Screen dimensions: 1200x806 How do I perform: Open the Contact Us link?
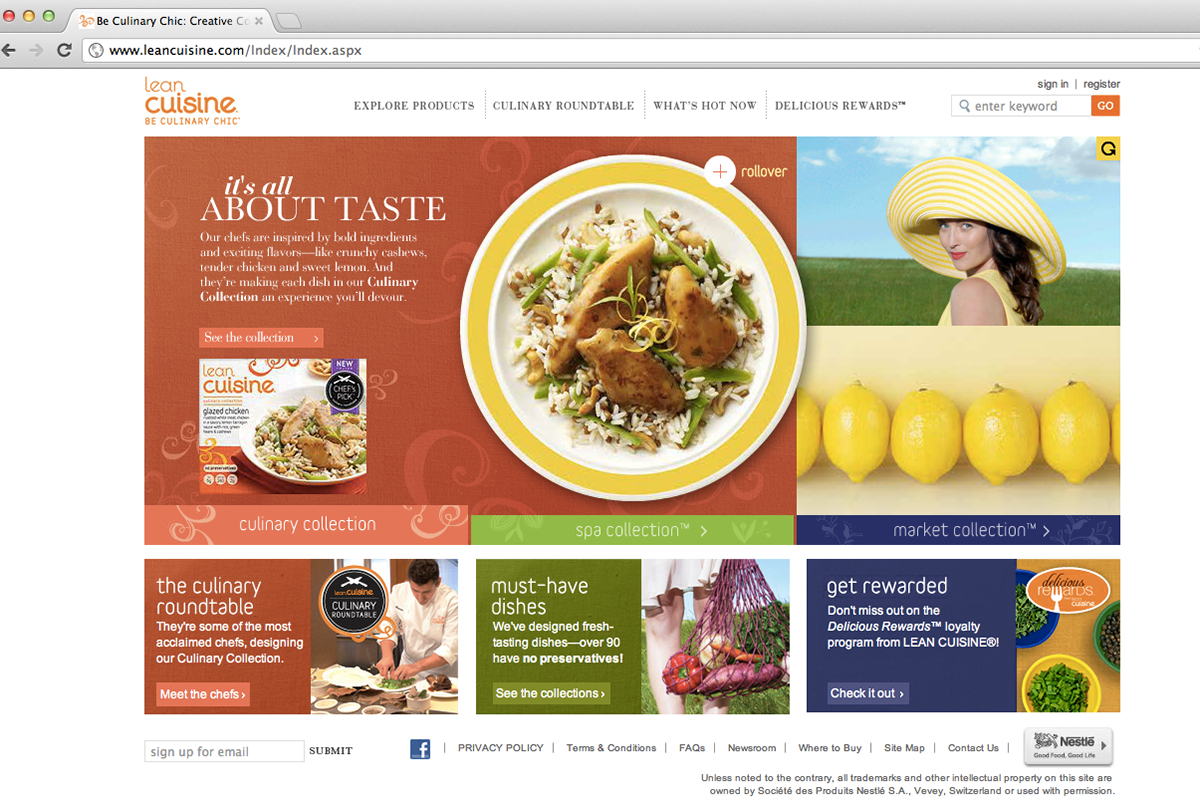click(x=973, y=748)
